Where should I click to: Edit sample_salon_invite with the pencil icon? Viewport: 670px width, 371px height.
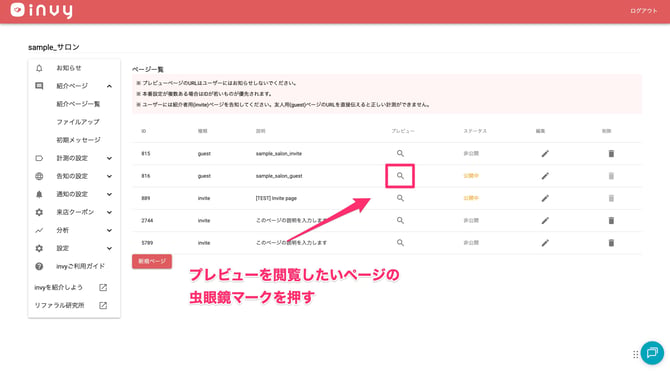point(545,153)
